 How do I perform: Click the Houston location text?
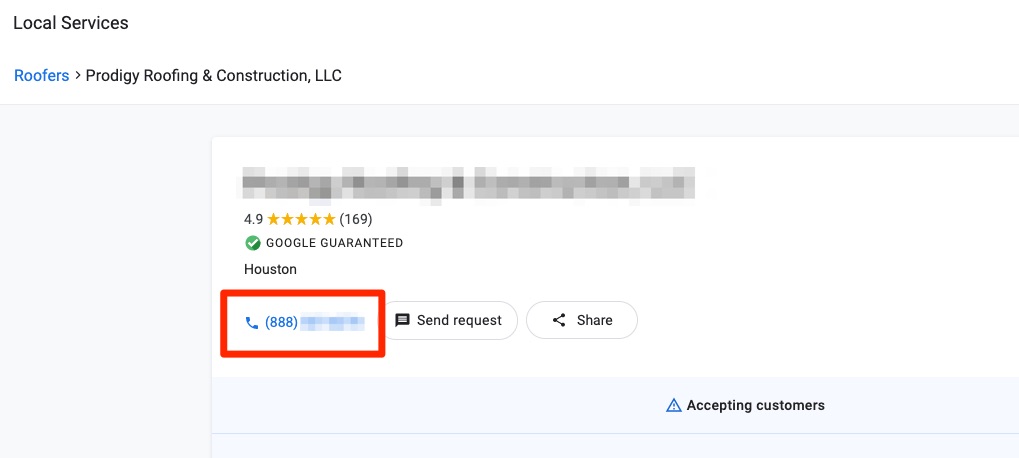pos(270,269)
